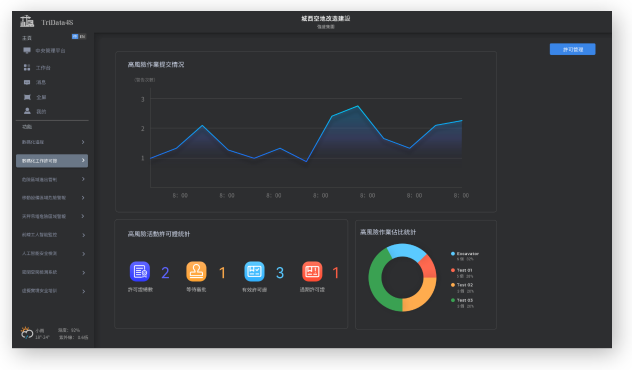Click green Test 03 legend dot

click(453, 300)
